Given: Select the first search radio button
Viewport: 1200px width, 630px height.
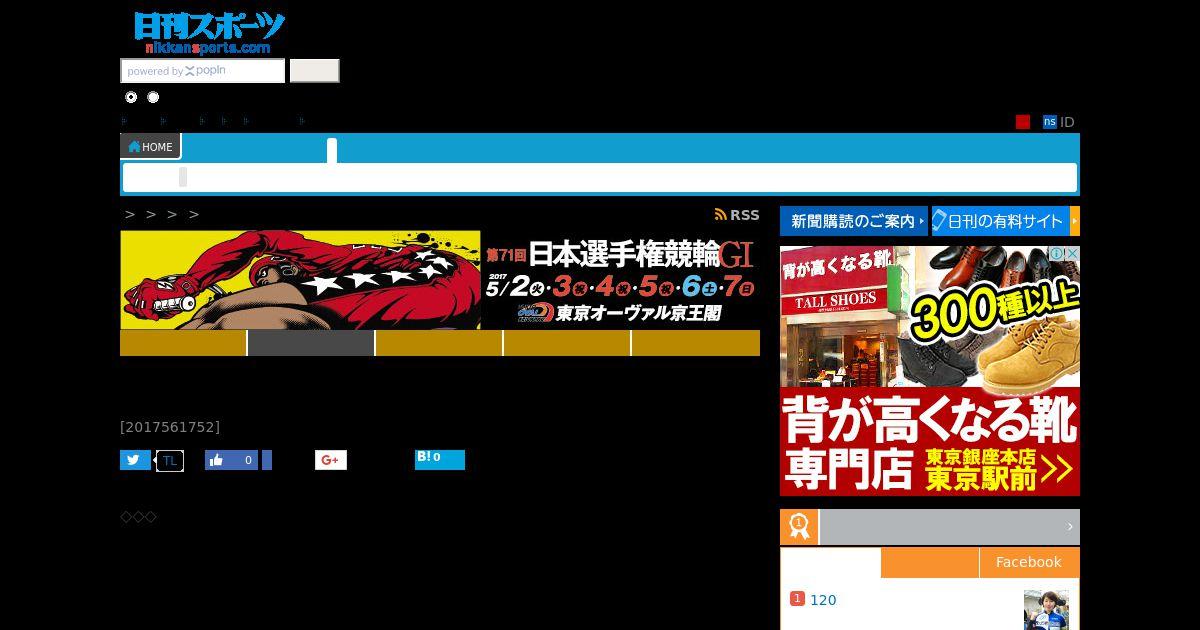Looking at the screenshot, I should (x=131, y=97).
